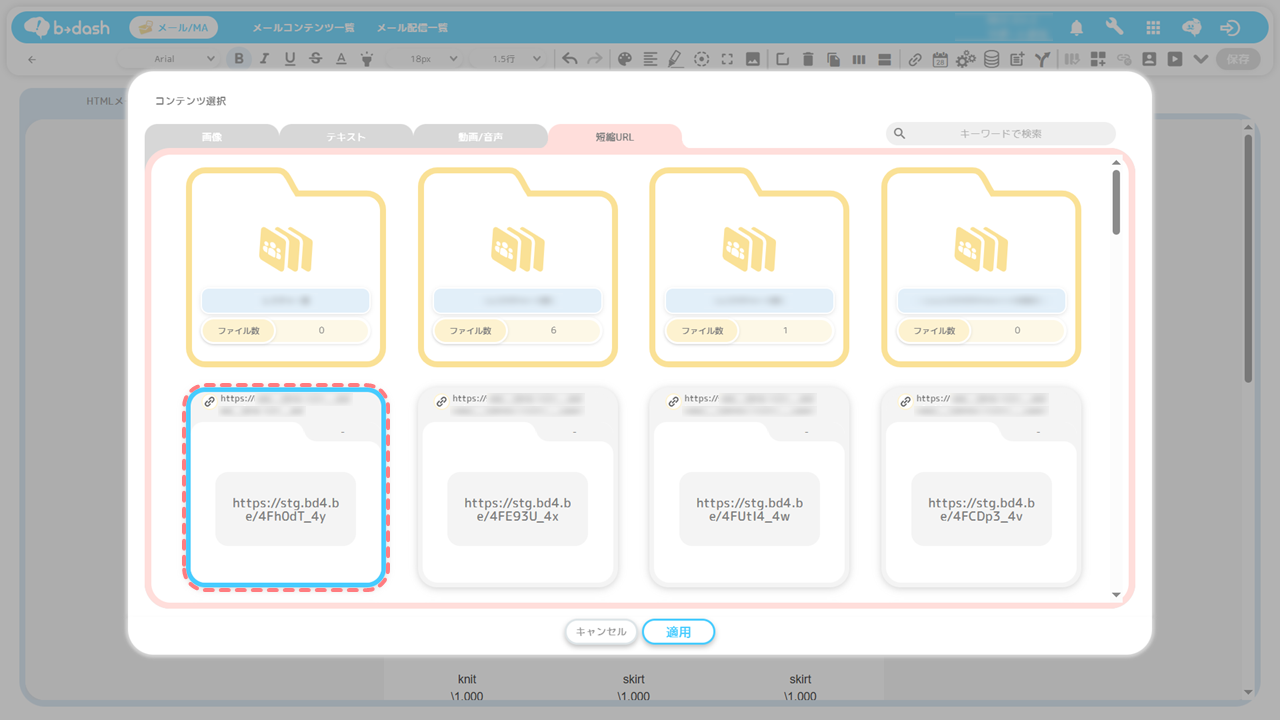Click the content list scroll-down arrow
Screen dimensions: 1280x720
pos(1116,595)
